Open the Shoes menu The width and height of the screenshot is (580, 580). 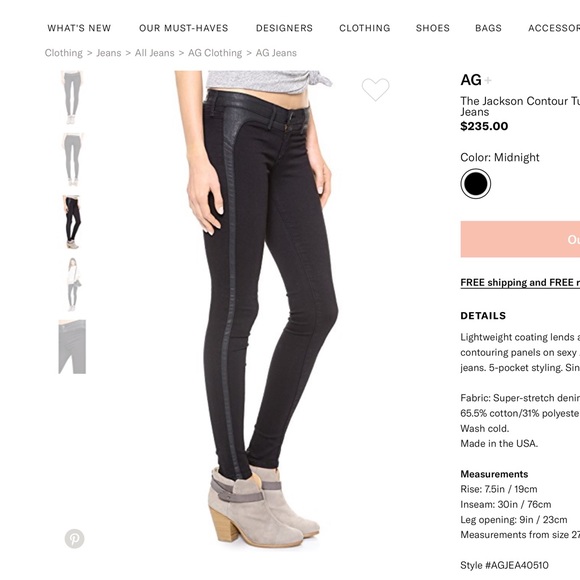pyautogui.click(x=433, y=28)
